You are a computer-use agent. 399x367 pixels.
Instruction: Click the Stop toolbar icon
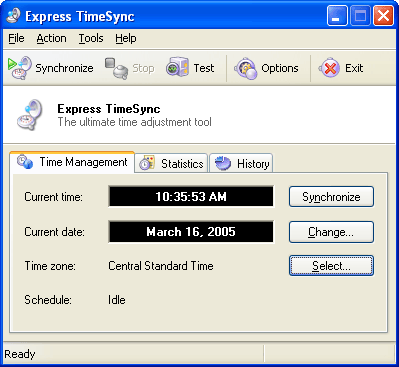116,68
